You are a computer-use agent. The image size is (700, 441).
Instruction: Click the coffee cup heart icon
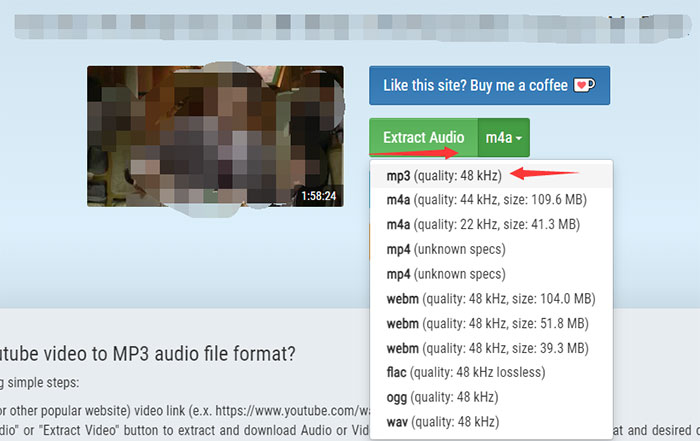584,84
